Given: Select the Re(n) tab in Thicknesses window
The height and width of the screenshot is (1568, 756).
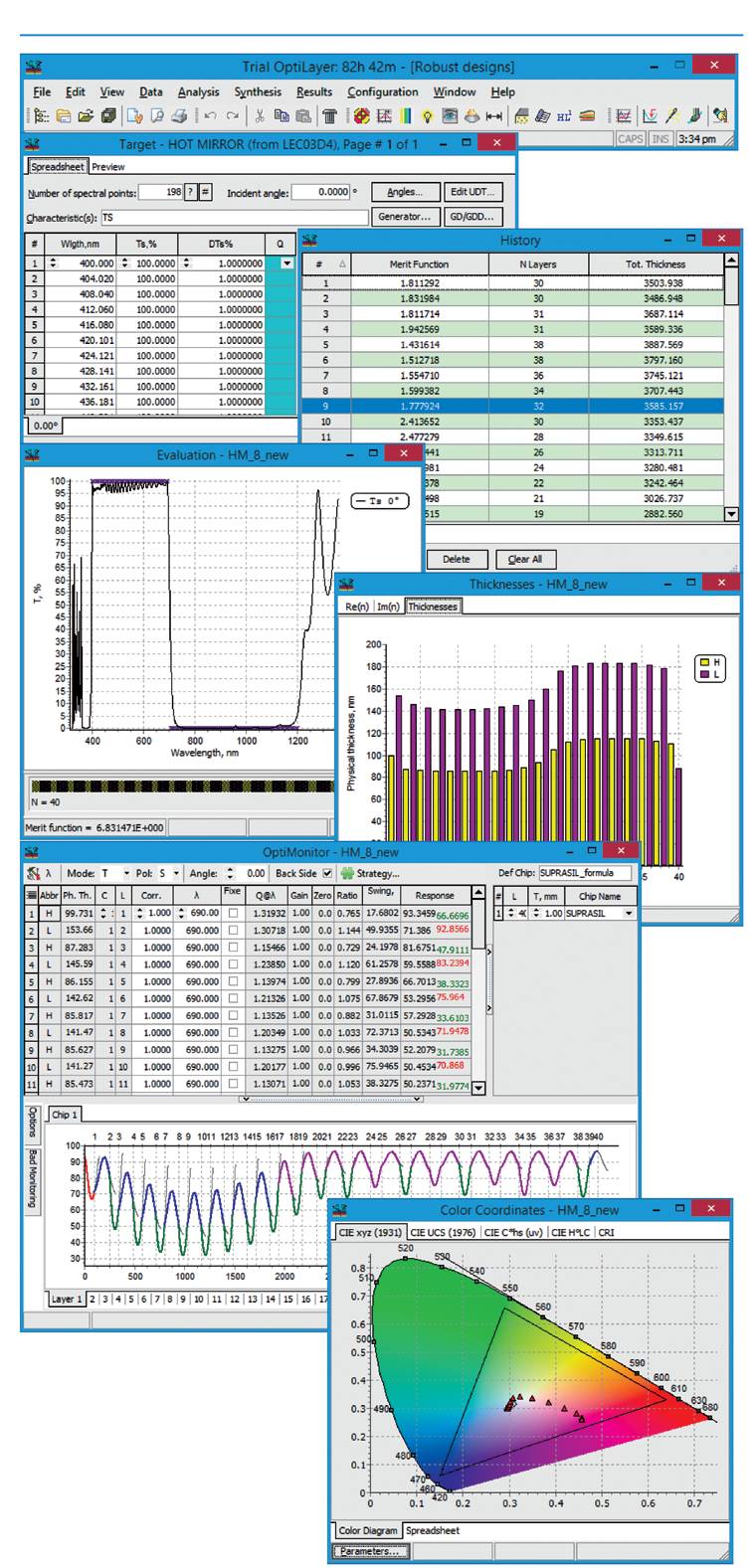Looking at the screenshot, I should (x=357, y=607).
